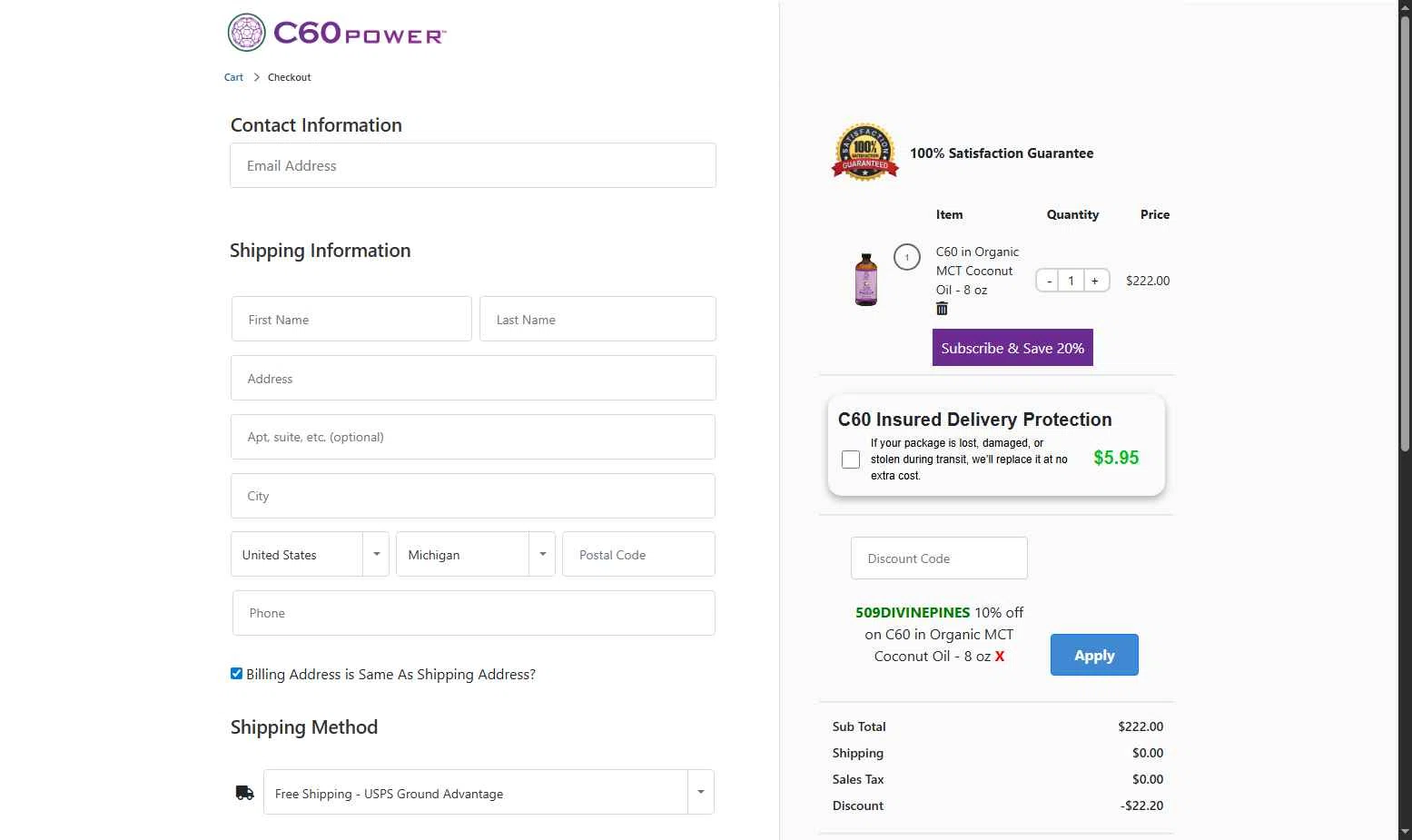
Task: Click into the Last Name field
Action: click(x=597, y=319)
